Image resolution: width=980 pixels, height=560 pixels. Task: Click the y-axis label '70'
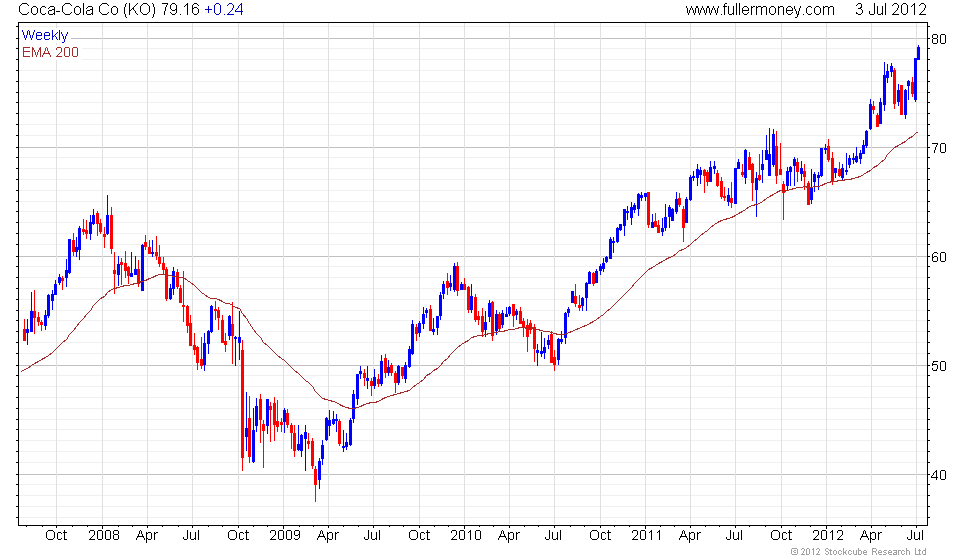tap(939, 148)
